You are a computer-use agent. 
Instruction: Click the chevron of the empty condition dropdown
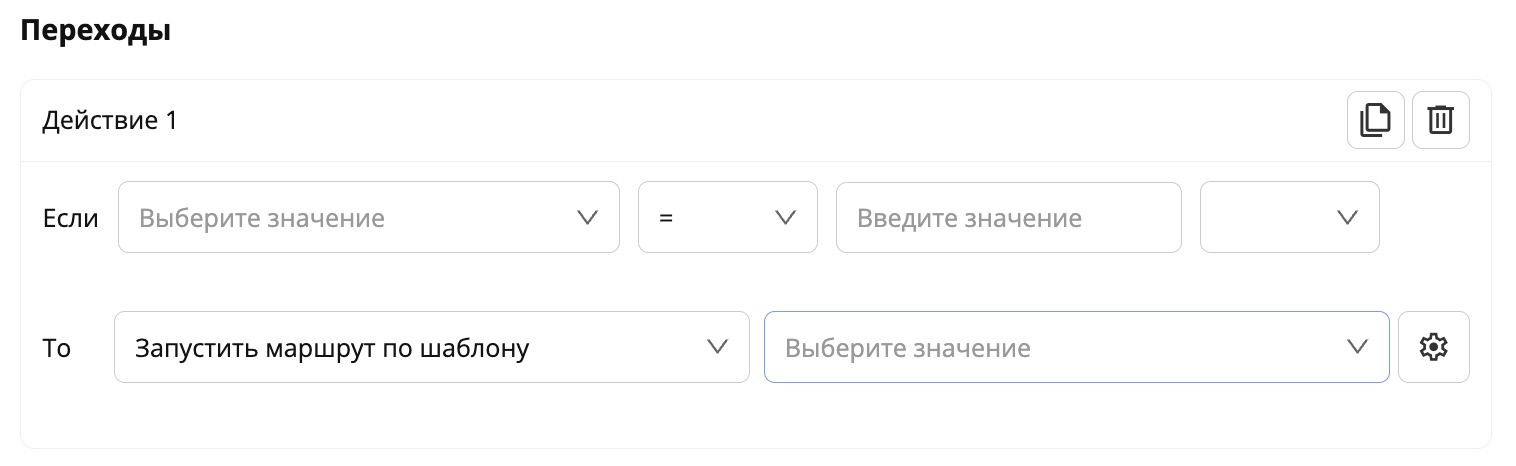tap(1347, 217)
